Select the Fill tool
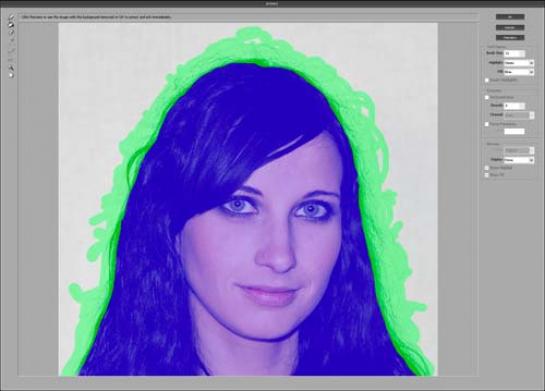This screenshot has height=391, width=545. pos(11,25)
